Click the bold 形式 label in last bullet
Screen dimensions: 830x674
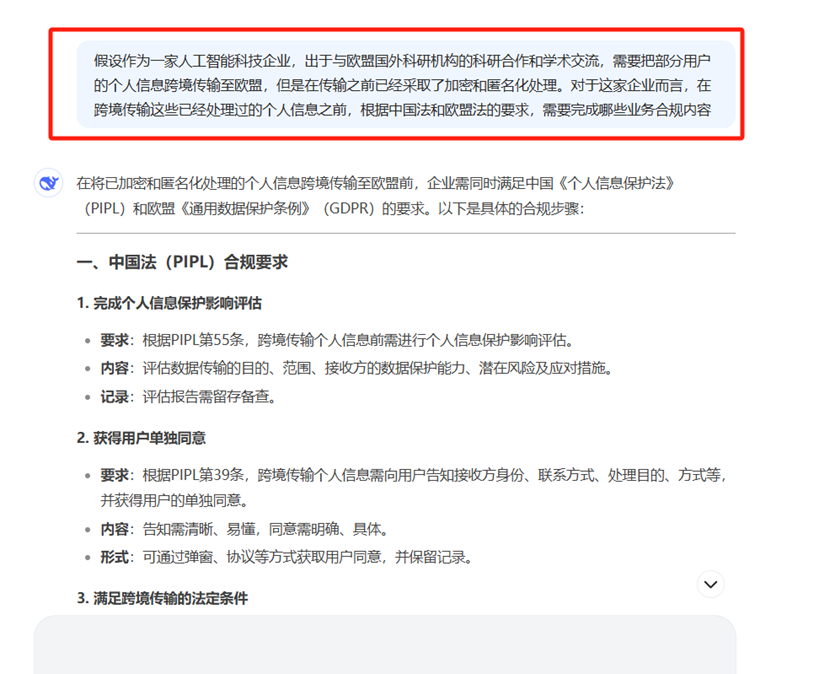click(x=114, y=558)
